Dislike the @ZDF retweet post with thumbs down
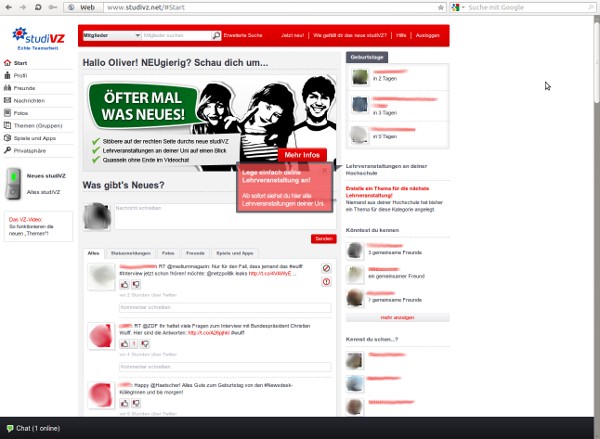 point(145,344)
